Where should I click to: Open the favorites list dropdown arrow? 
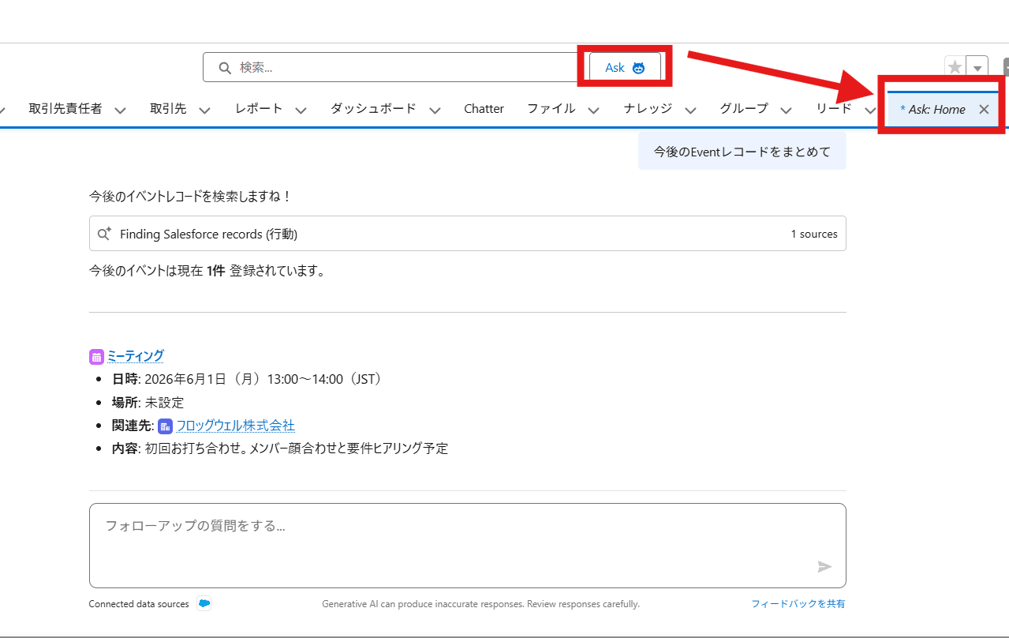pos(977,67)
